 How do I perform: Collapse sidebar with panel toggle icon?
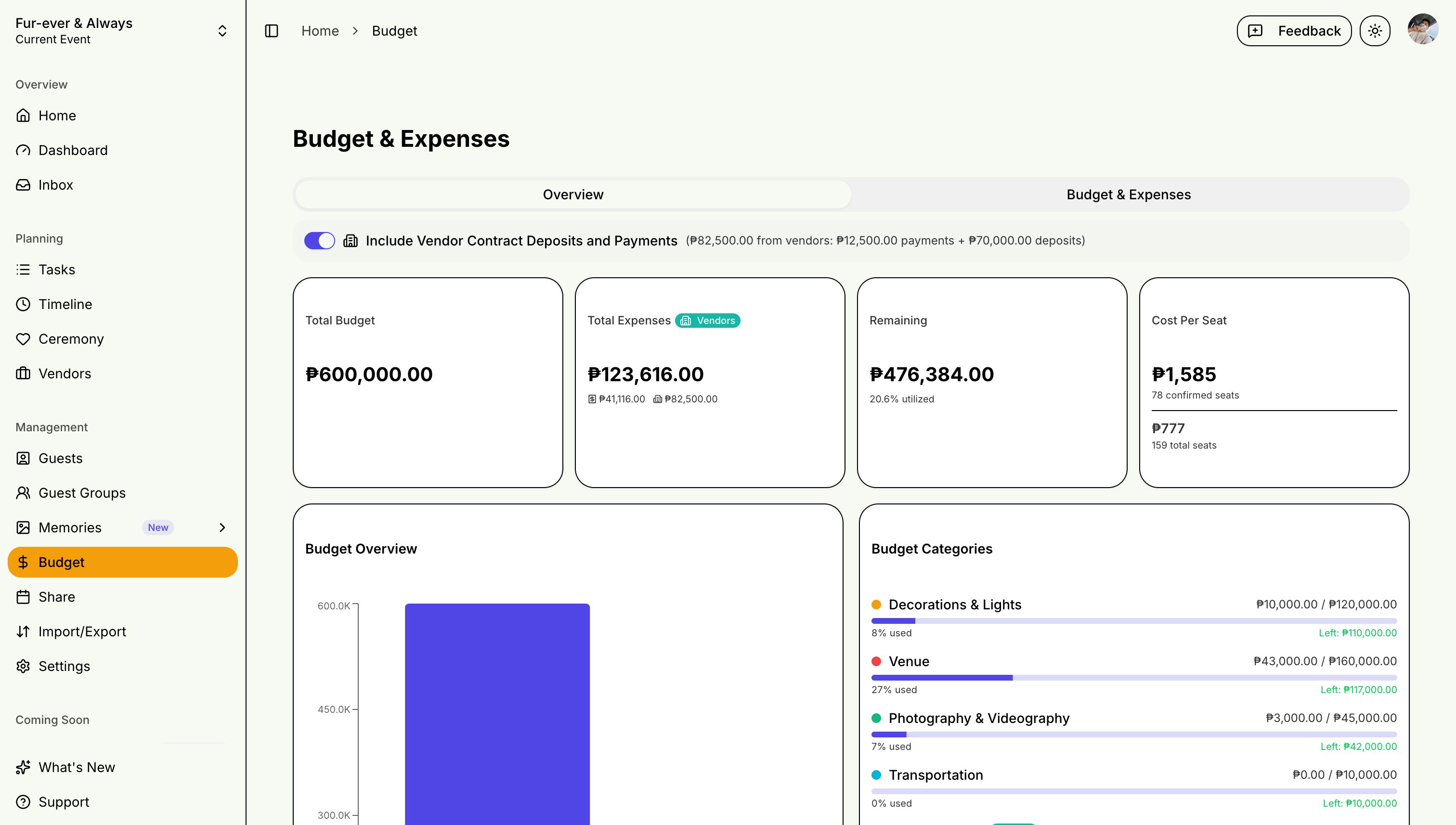[272, 31]
